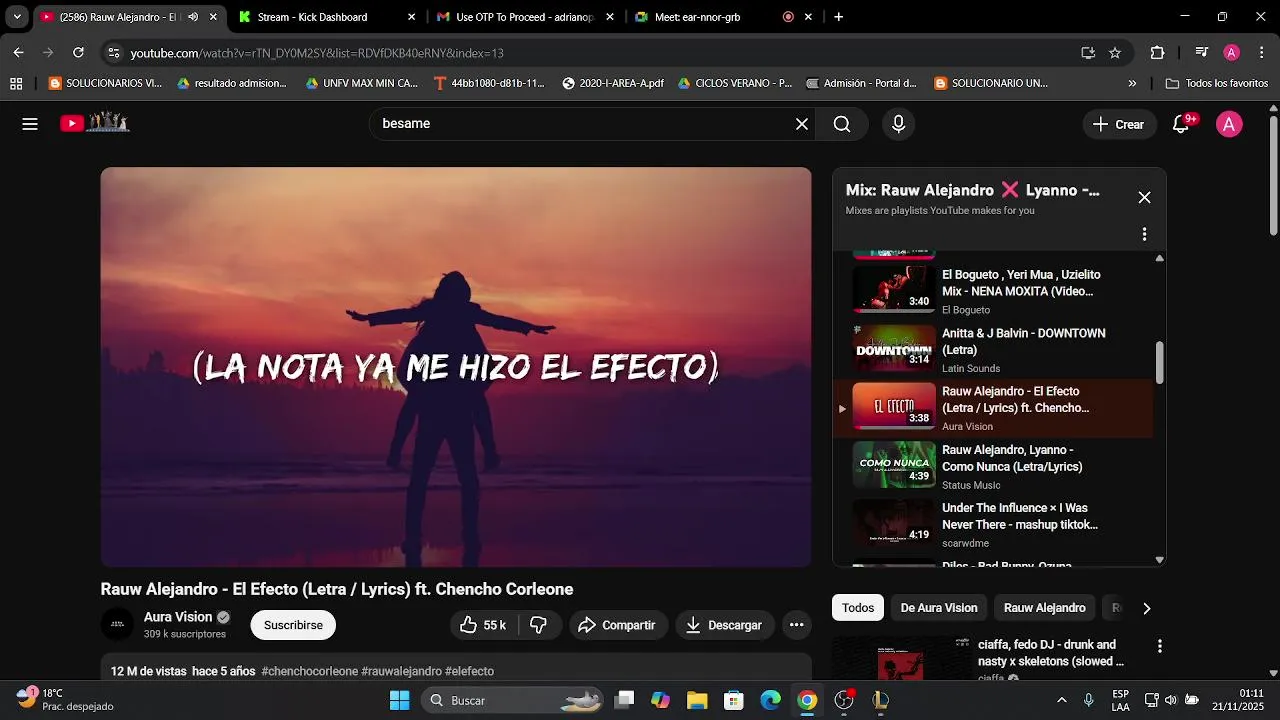Open Chrome apps grid in bookmarks bar

coord(16,83)
